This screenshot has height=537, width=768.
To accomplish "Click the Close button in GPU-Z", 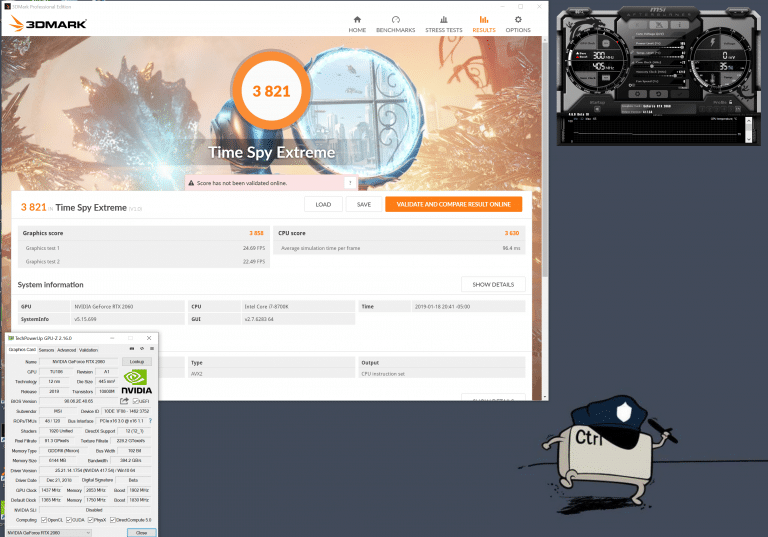I will (142, 533).
